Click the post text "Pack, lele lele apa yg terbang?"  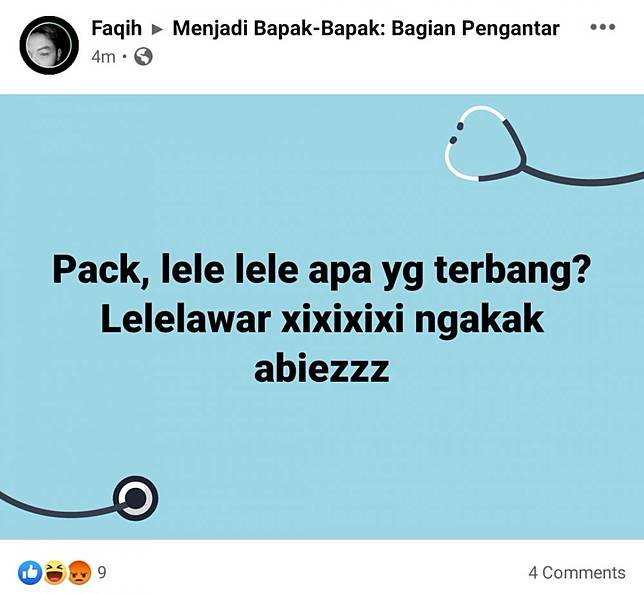click(322, 272)
